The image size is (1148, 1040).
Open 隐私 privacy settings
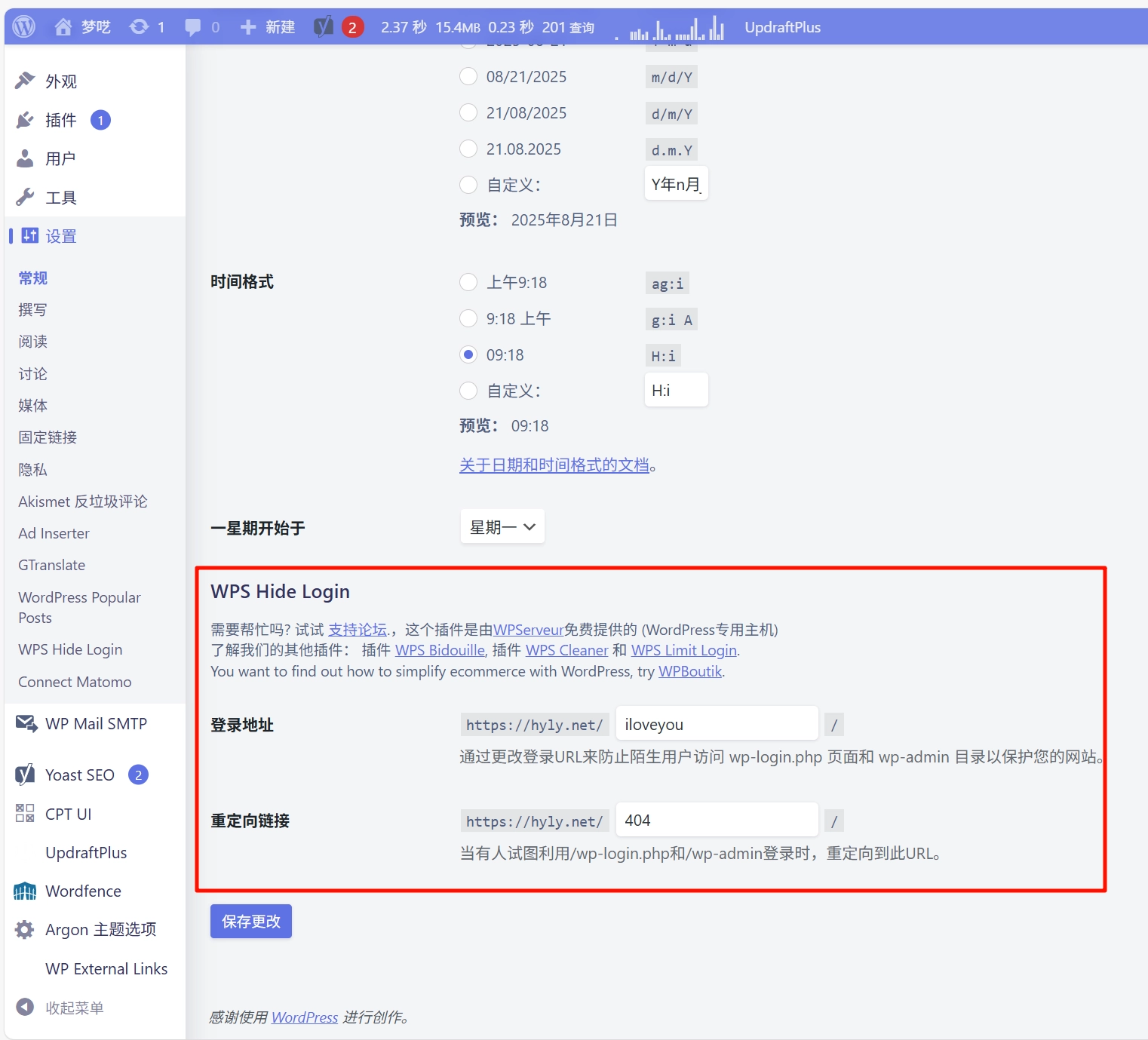point(33,470)
